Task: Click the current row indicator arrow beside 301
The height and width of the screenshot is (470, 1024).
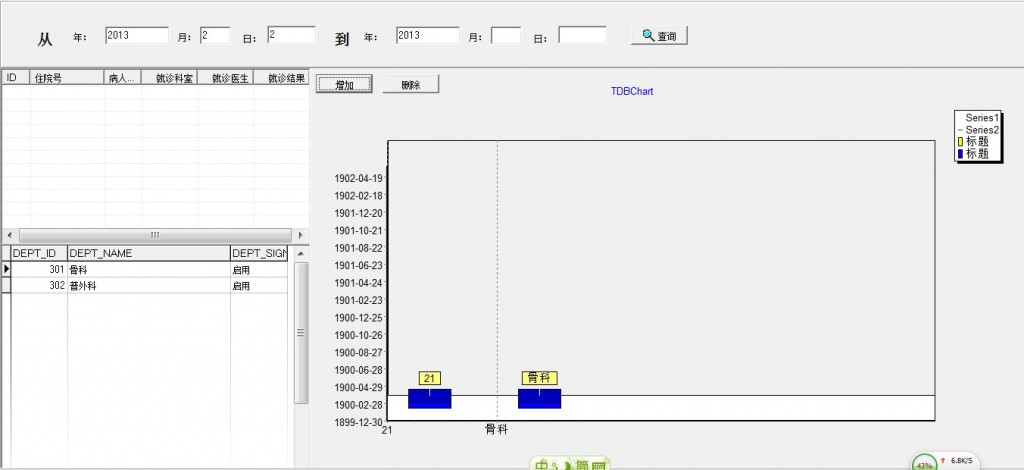Action: 7,269
